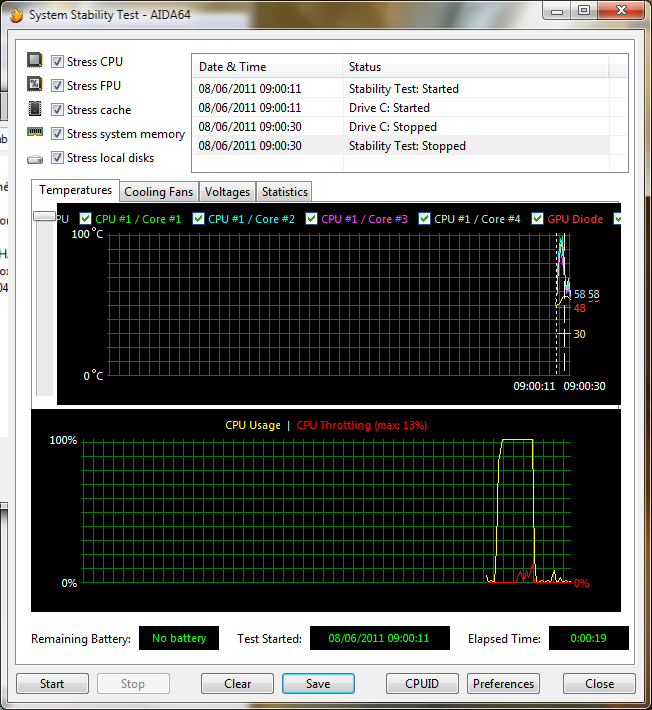The image size is (652, 710).
Task: Maximize the AIDA64 window
Action: (x=584, y=10)
